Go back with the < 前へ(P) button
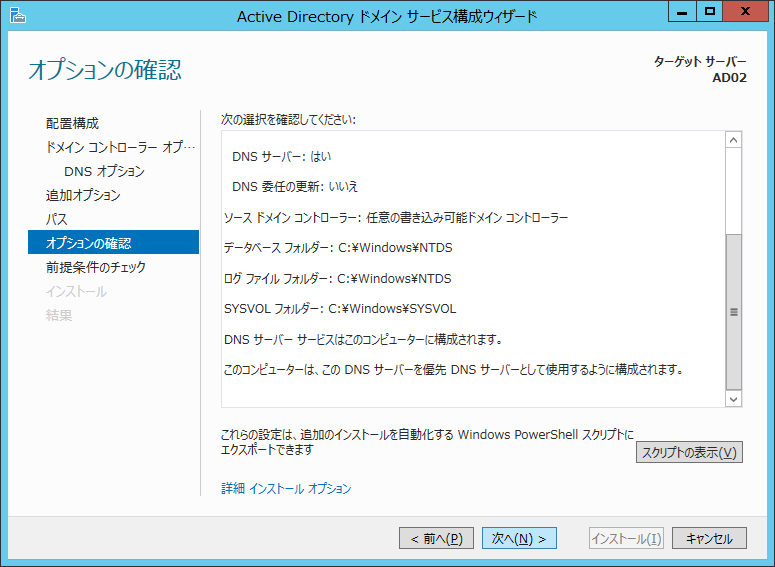This screenshot has width=775, height=567. pyautogui.click(x=436, y=538)
